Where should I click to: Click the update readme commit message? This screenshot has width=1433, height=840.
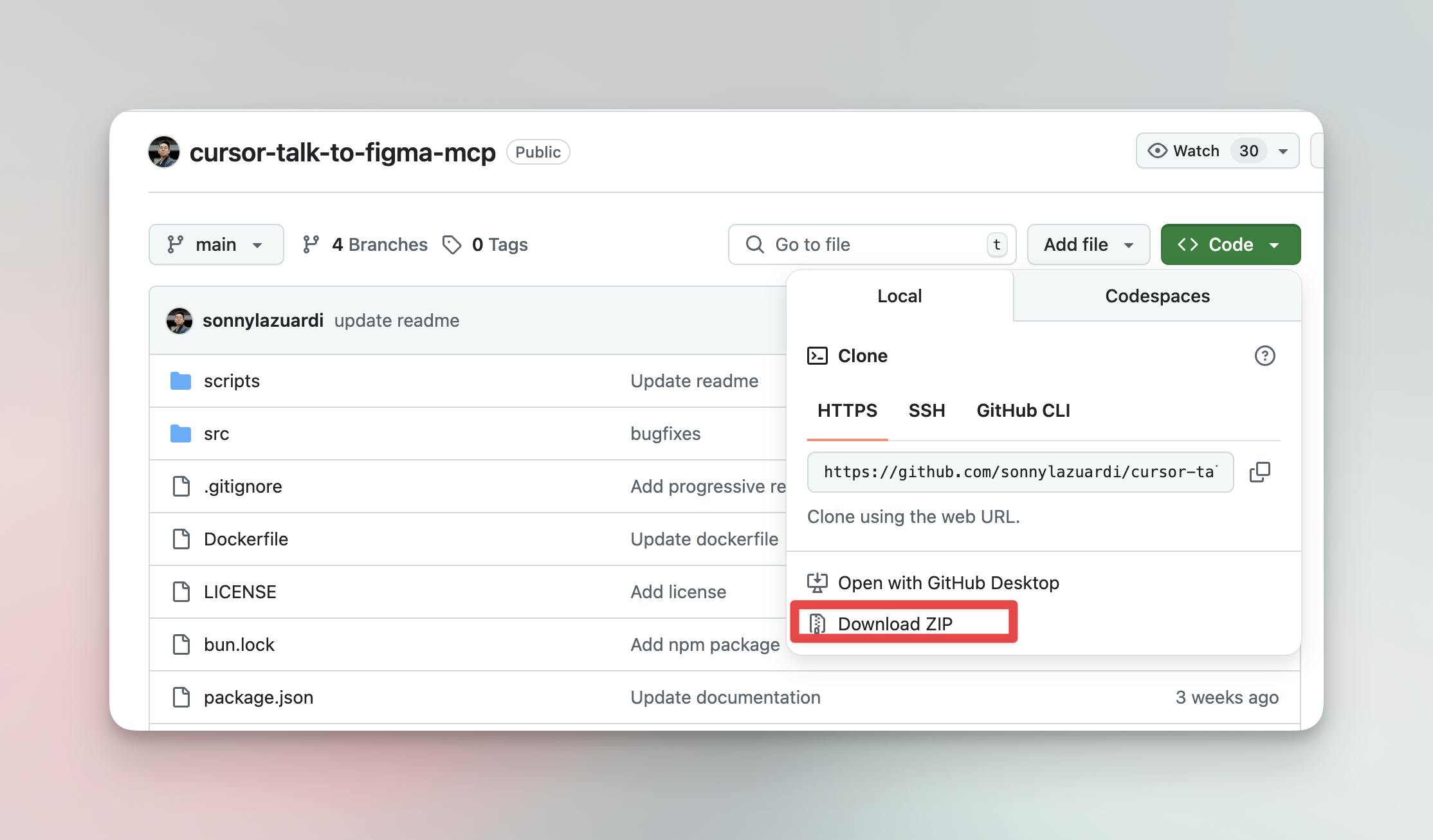[396, 320]
